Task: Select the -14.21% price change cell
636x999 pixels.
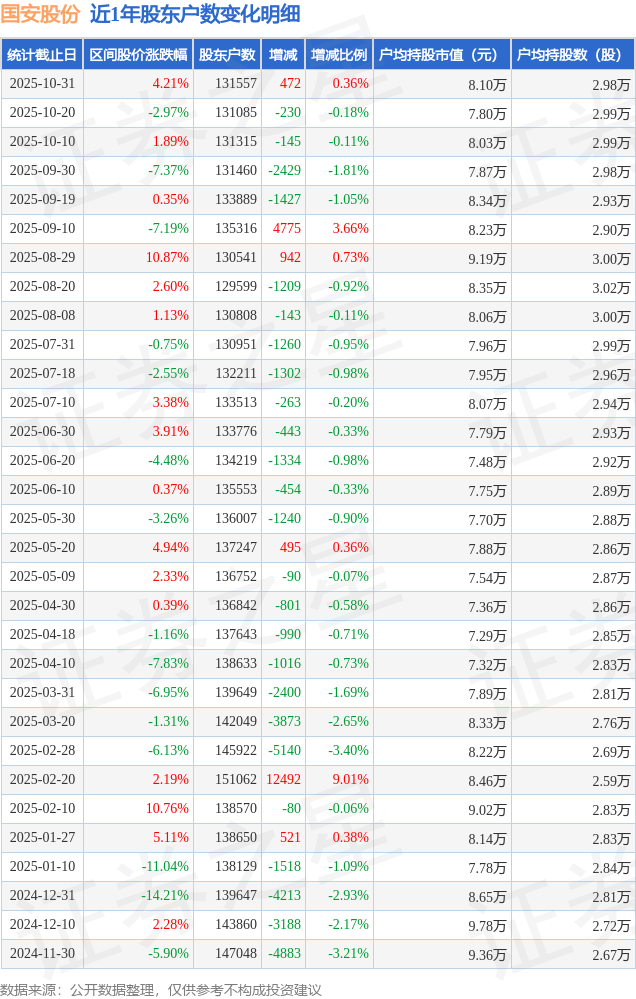Action: pos(164,896)
